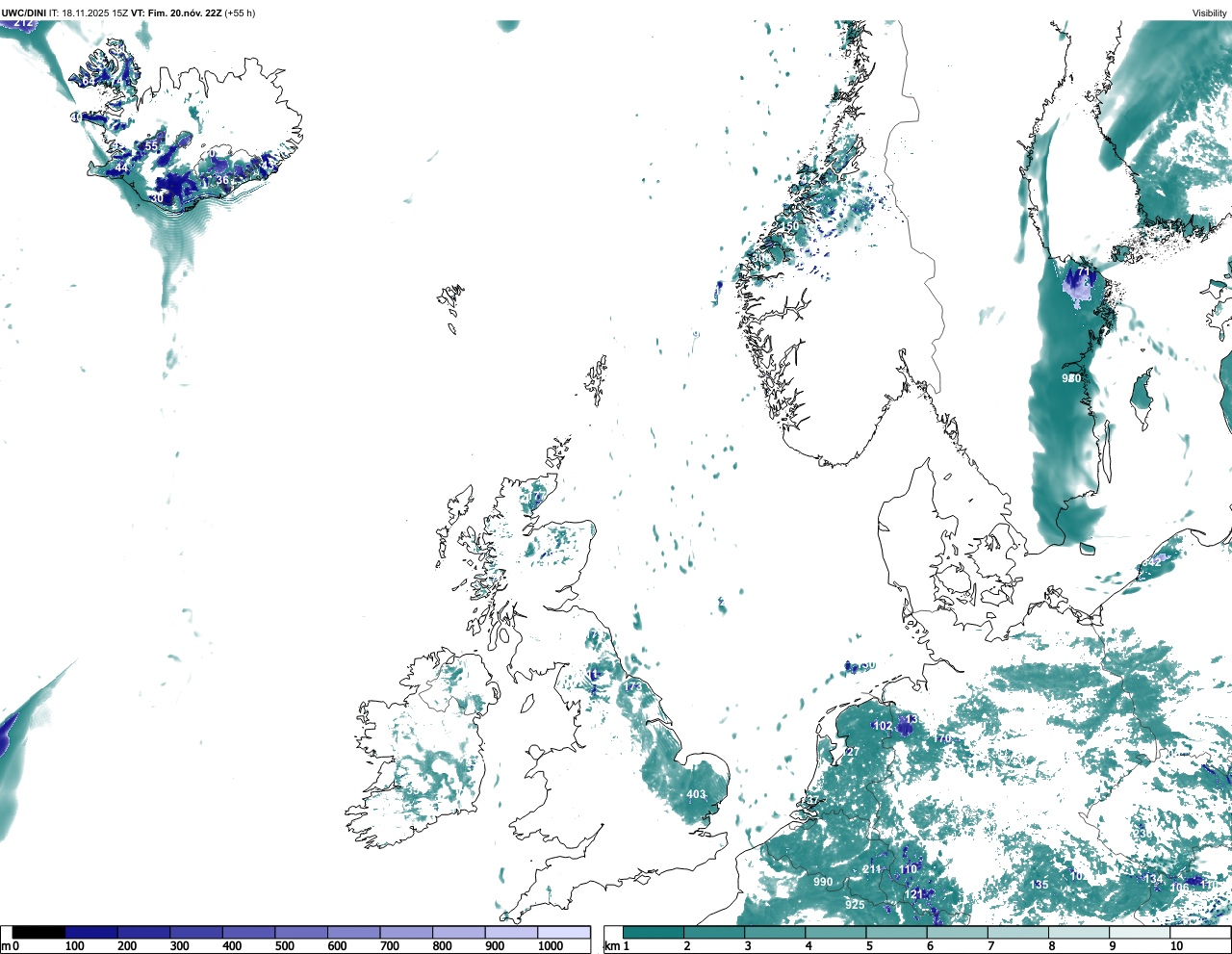
Task: Click the black 0–100 m legend swatch
Action: [x=38, y=933]
